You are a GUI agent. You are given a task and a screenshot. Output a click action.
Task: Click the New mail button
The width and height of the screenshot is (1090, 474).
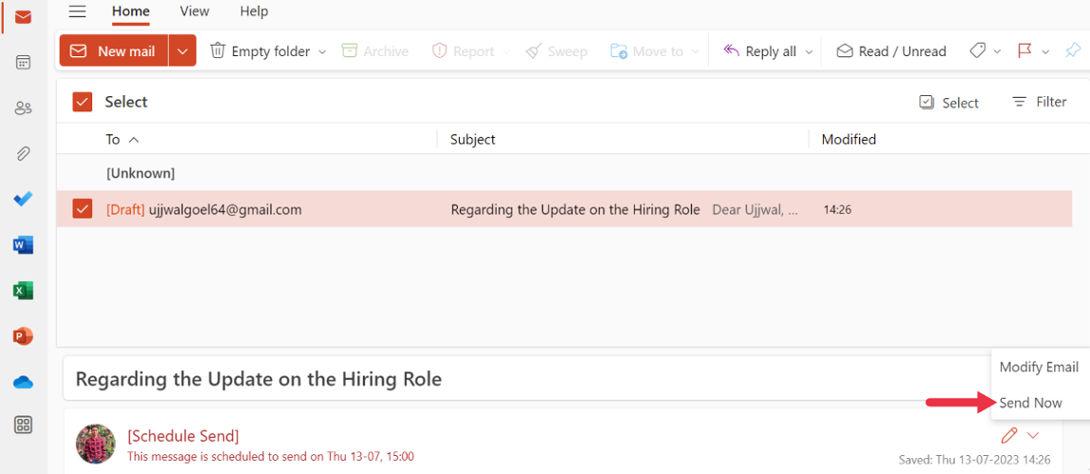[114, 51]
